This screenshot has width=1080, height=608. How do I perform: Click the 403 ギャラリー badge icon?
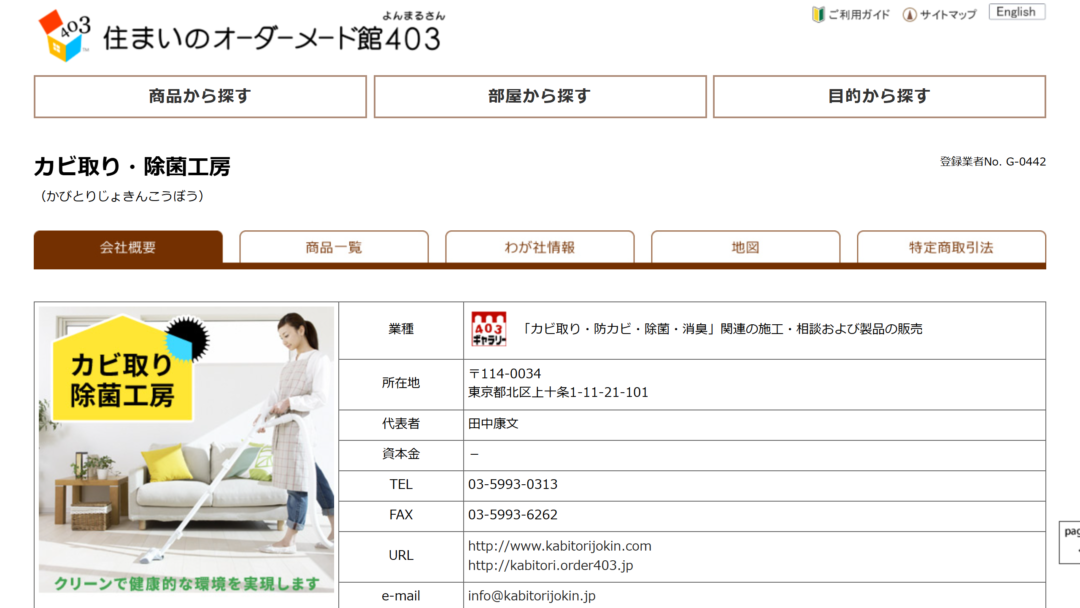tap(488, 328)
